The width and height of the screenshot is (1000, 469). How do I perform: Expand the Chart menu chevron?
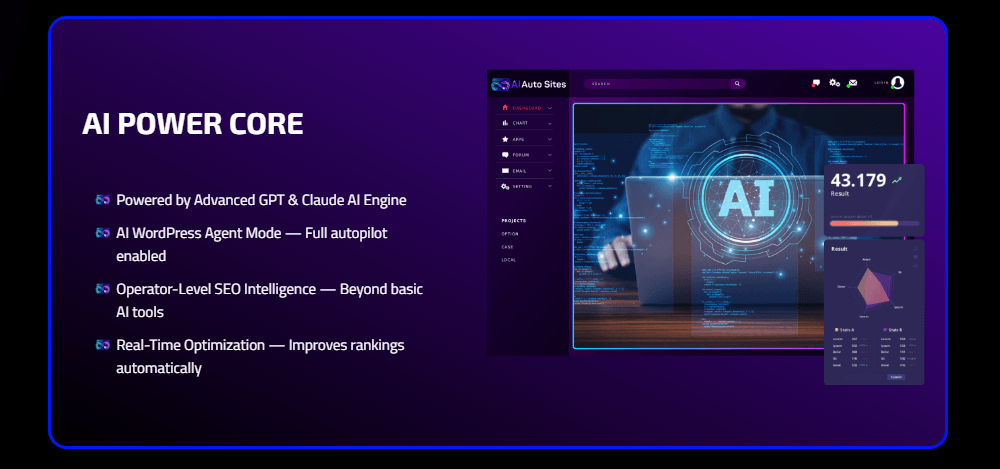(549, 124)
